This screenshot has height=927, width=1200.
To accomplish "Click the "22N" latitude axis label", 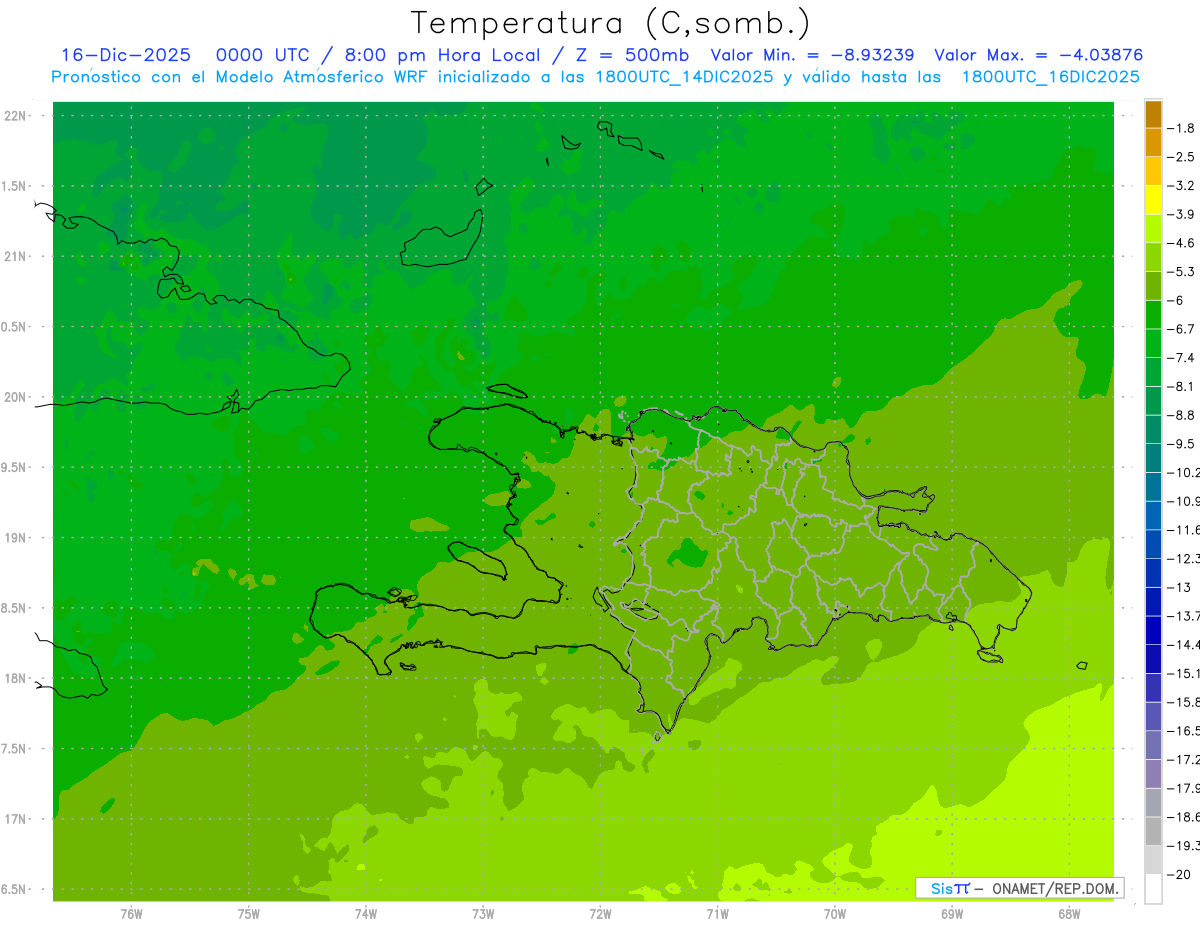I will tap(16, 116).
